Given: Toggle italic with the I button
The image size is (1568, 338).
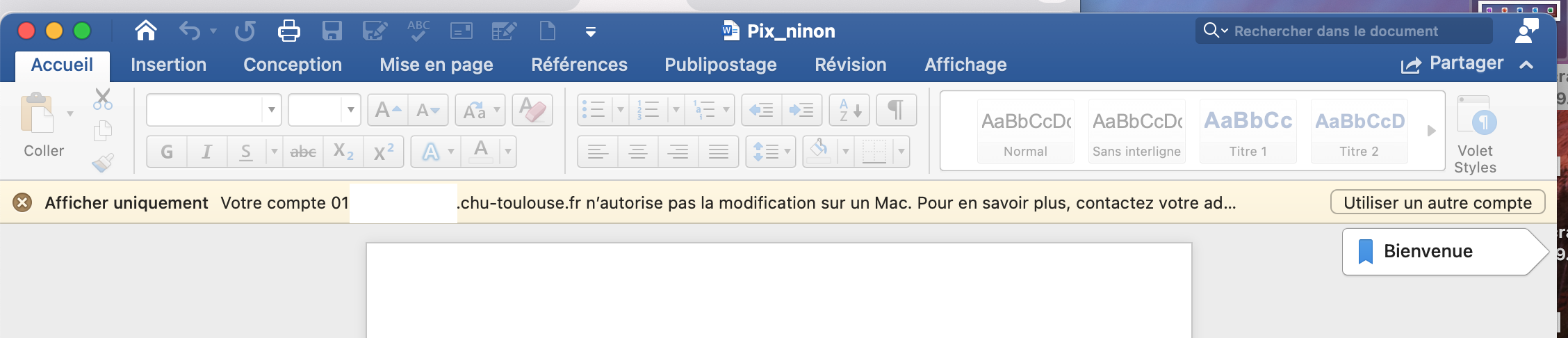Looking at the screenshot, I should [x=206, y=152].
